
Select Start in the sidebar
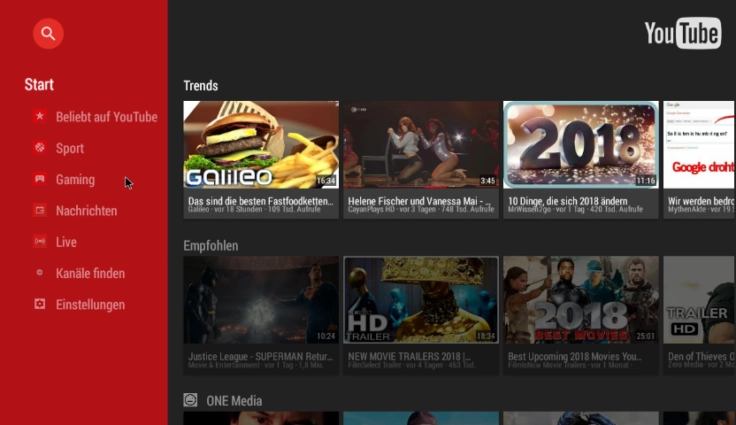[39, 85]
